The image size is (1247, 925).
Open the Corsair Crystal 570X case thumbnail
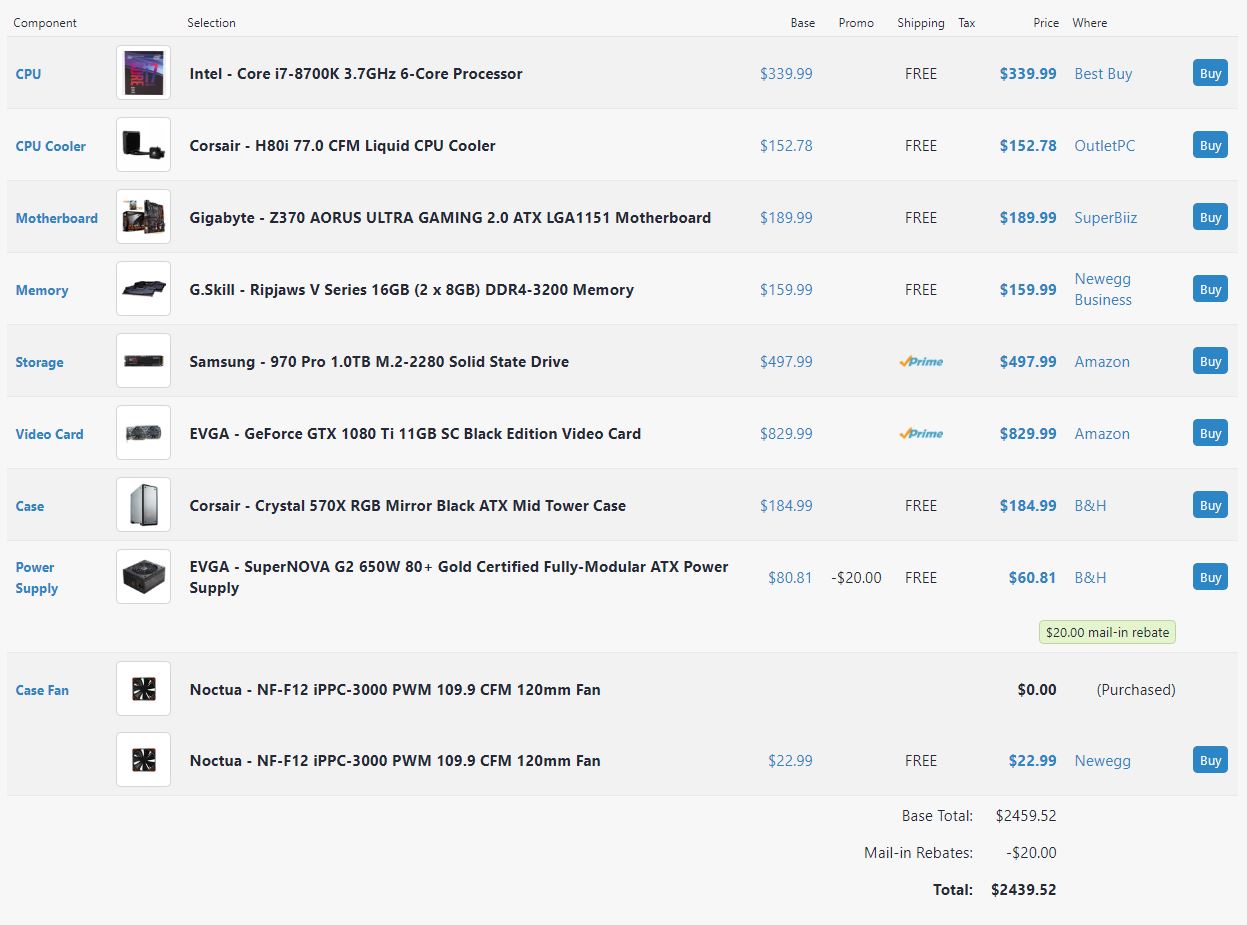143,505
